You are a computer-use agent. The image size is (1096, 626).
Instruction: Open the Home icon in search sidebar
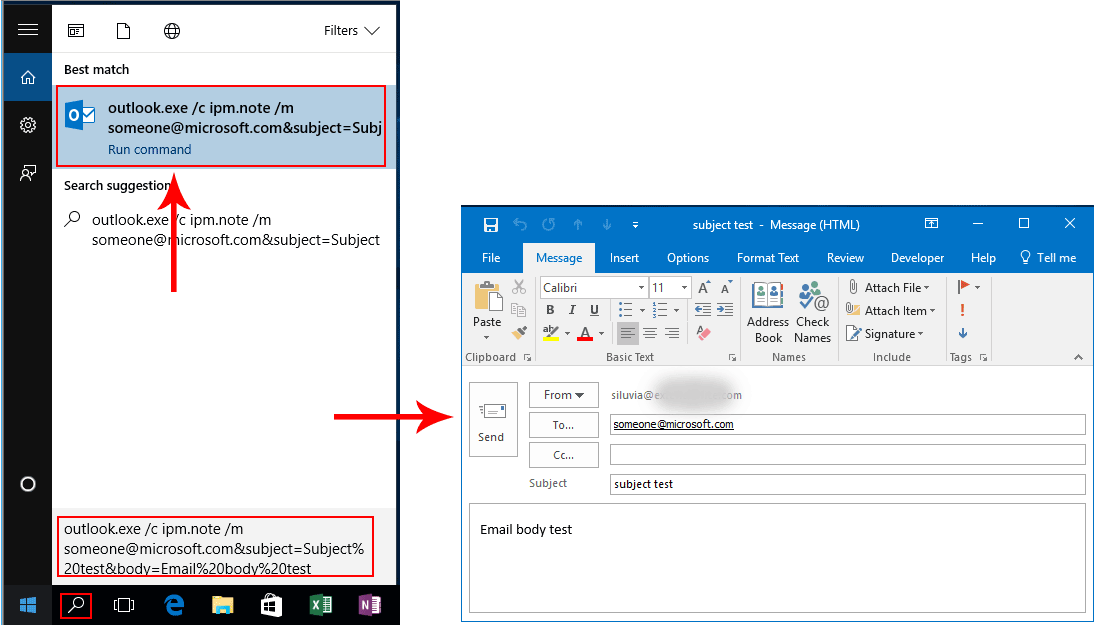(x=28, y=78)
